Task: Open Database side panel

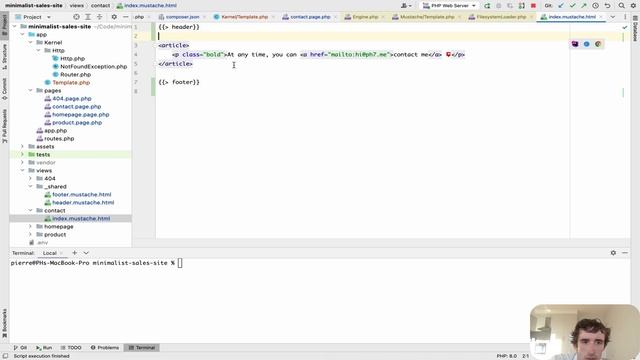Action: [635, 28]
